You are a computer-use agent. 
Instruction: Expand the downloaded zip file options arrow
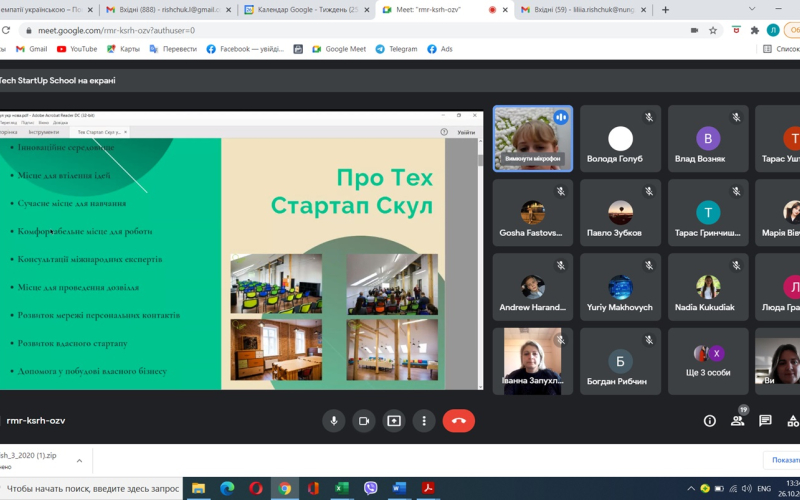(x=79, y=461)
